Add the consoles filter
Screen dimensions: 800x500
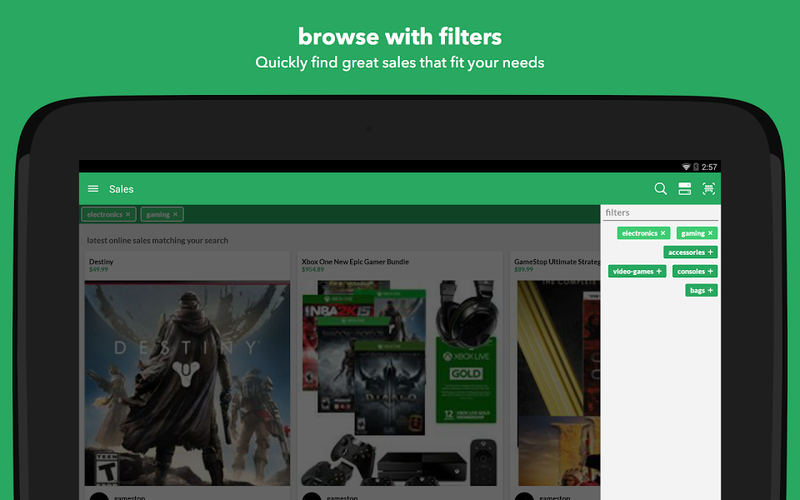pos(694,271)
